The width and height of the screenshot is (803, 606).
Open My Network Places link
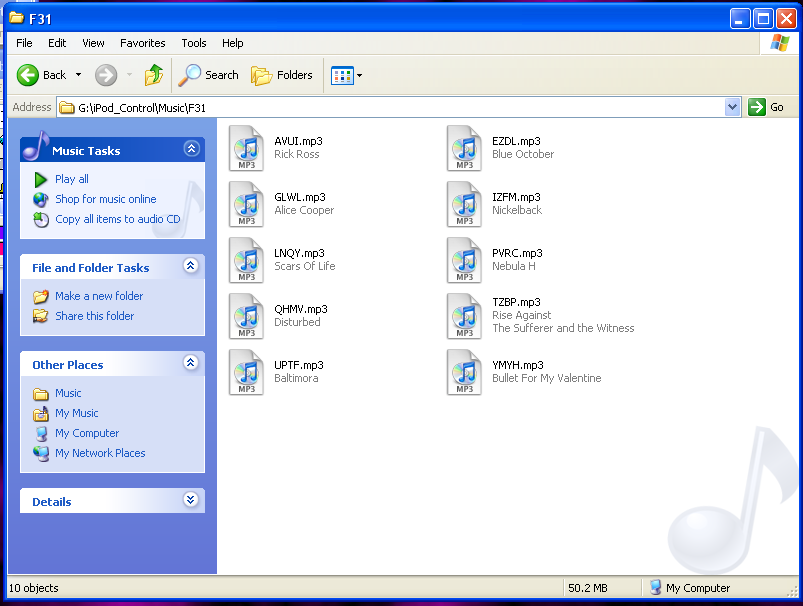click(100, 453)
